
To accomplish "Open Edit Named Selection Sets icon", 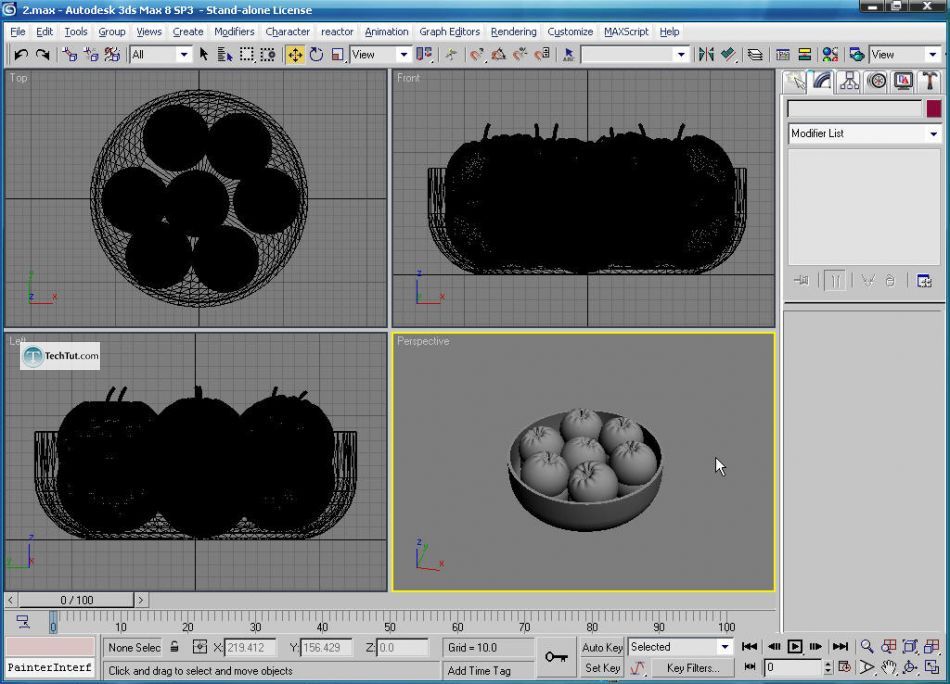I will tap(568, 55).
